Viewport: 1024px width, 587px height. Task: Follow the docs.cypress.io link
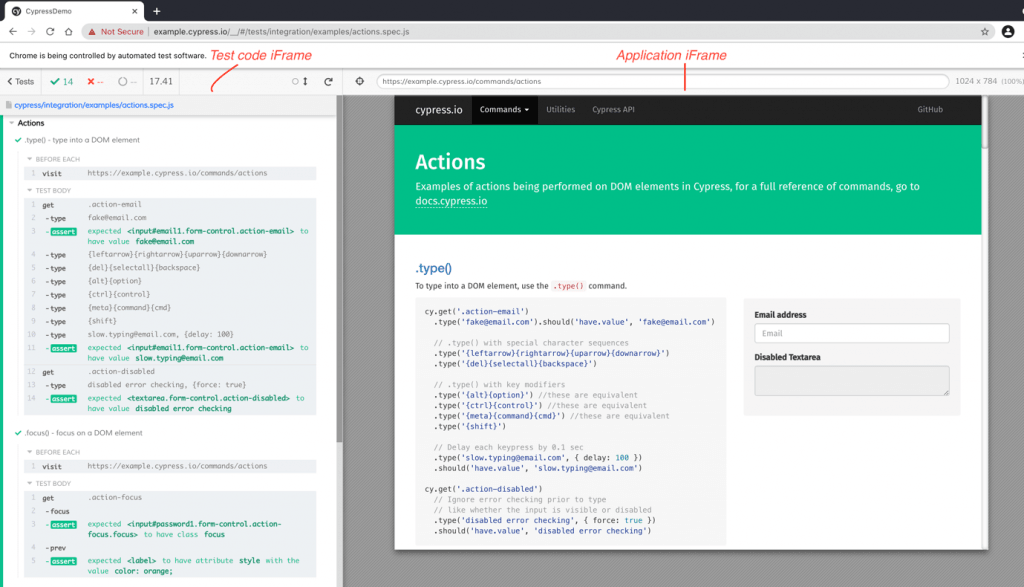[451, 201]
